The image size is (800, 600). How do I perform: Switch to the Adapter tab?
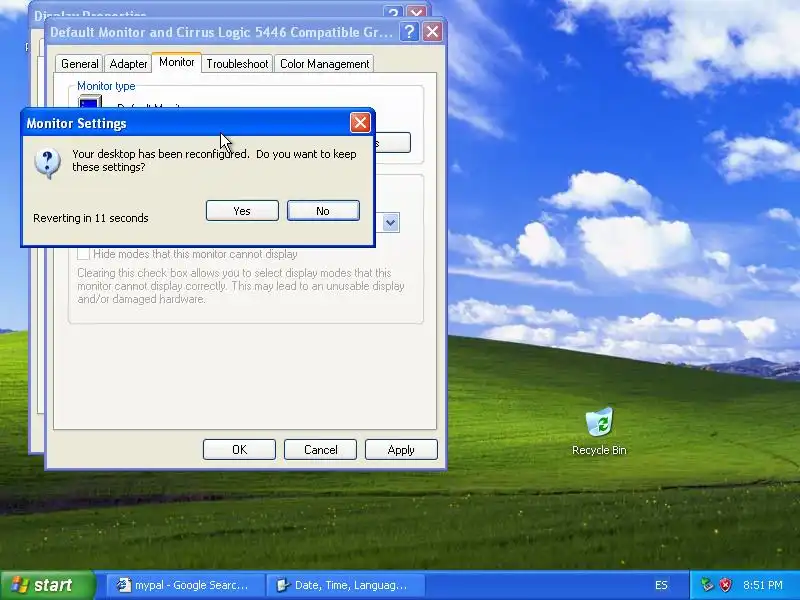[128, 64]
